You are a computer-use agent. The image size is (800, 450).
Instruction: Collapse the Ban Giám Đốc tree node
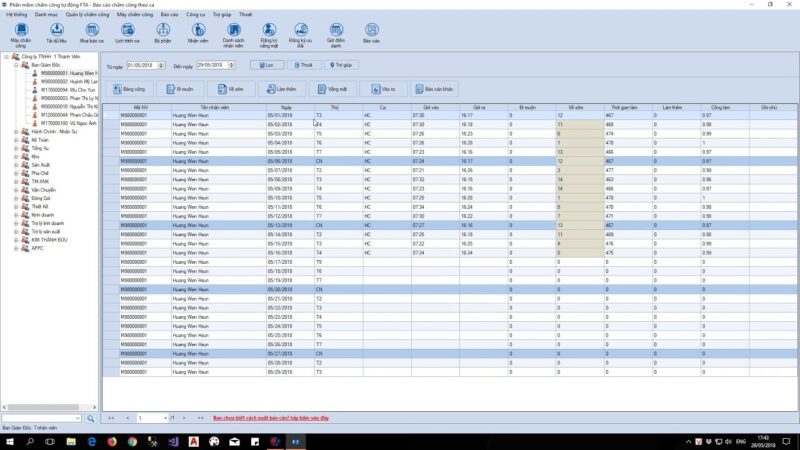[x=14, y=65]
